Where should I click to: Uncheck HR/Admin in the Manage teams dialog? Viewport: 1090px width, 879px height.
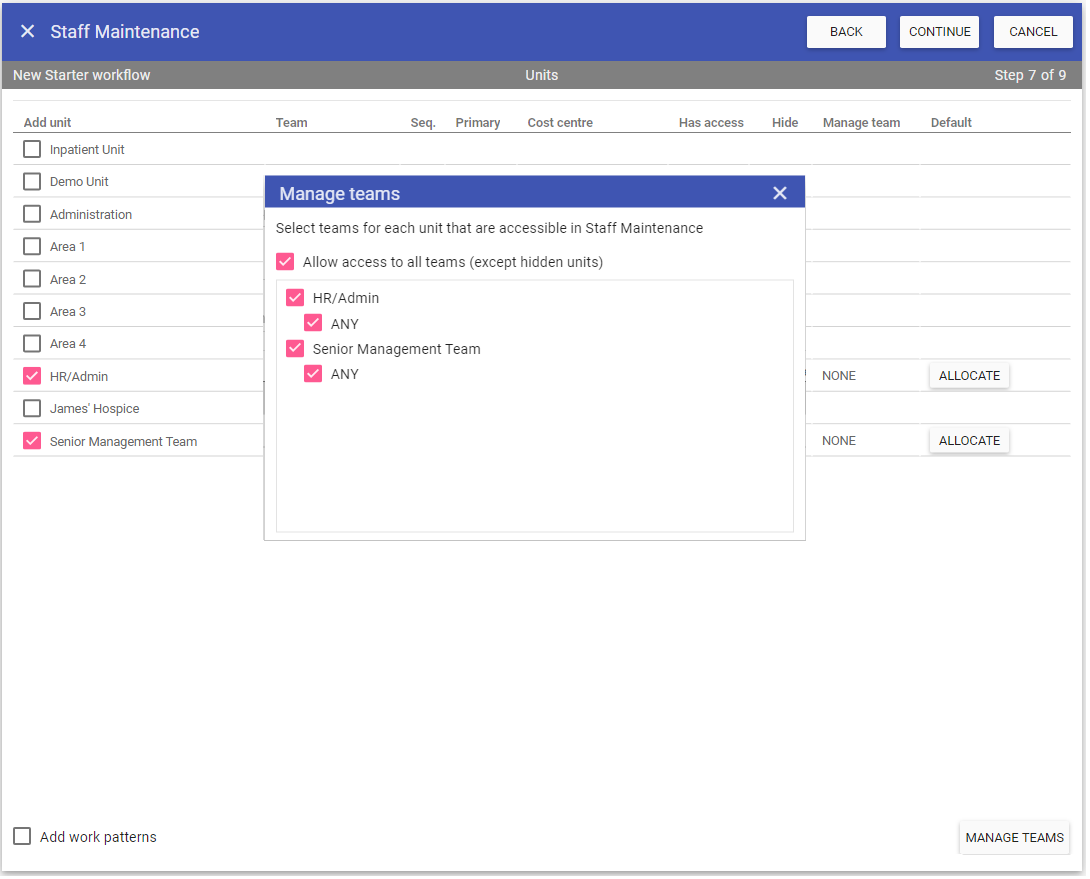point(295,298)
